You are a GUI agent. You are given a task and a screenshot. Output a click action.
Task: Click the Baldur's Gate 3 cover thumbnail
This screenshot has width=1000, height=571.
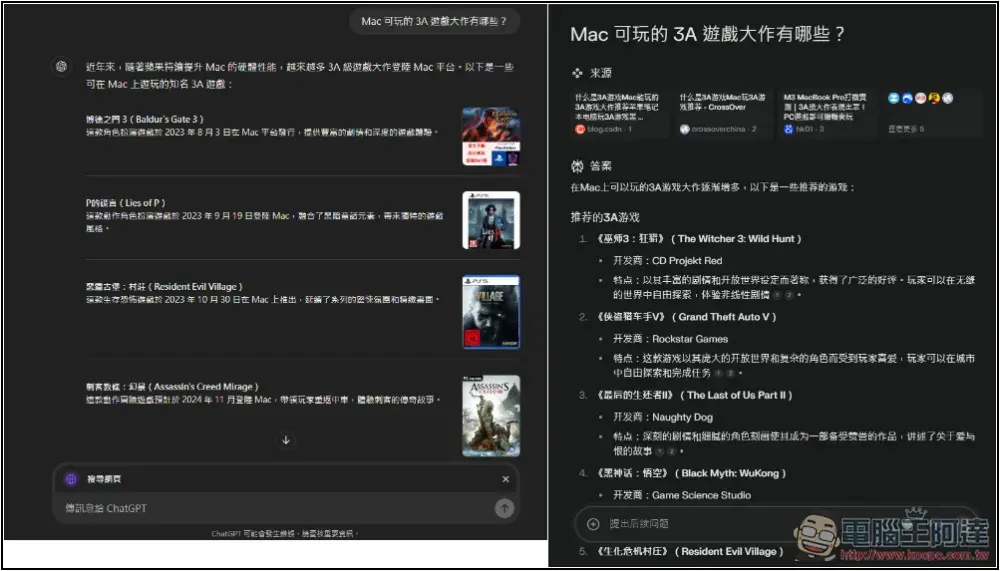[x=490, y=137]
